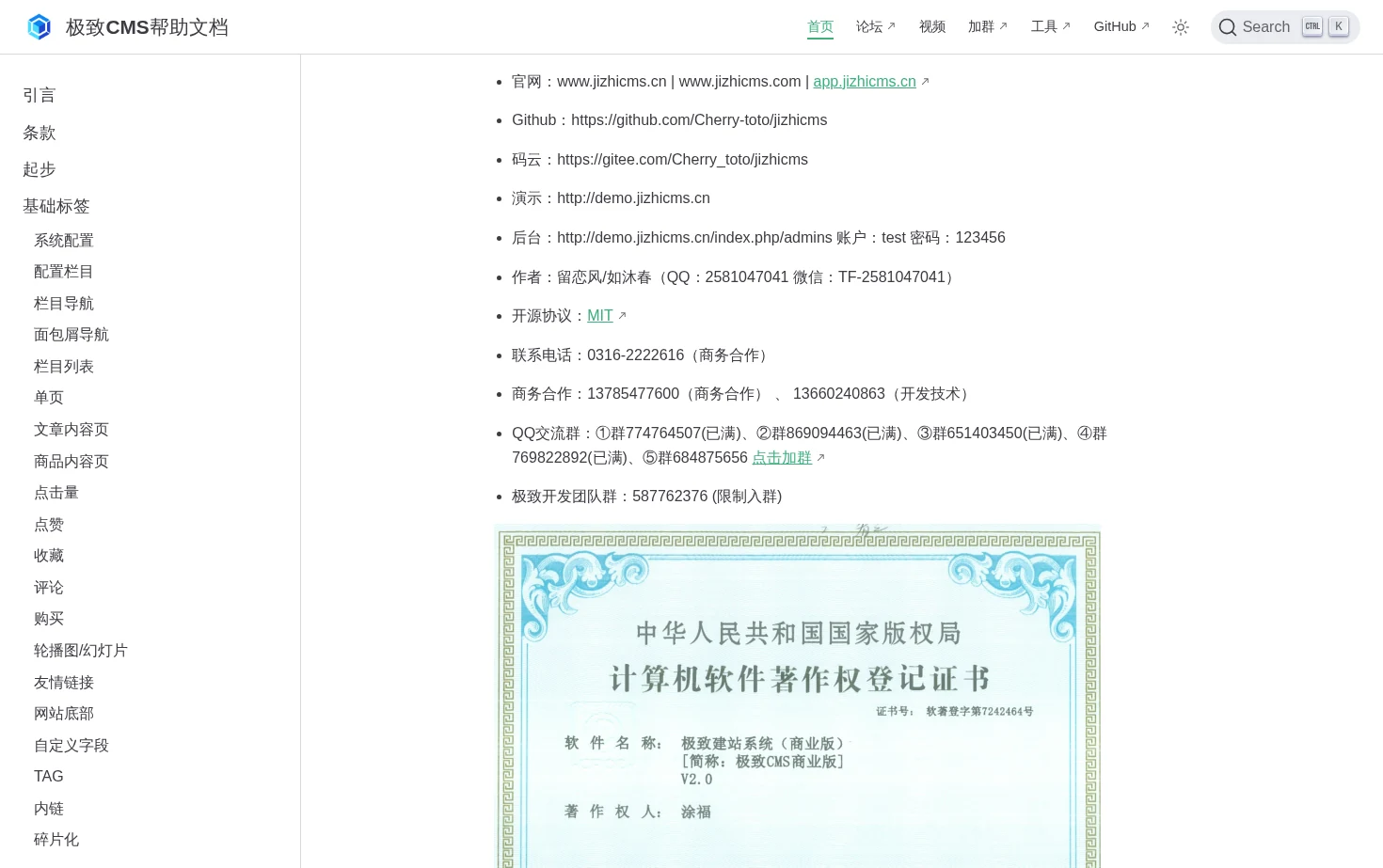Image resolution: width=1383 pixels, height=868 pixels.
Task: Open the 轮播图/幻灯片 sidebar page
Action: point(81,651)
